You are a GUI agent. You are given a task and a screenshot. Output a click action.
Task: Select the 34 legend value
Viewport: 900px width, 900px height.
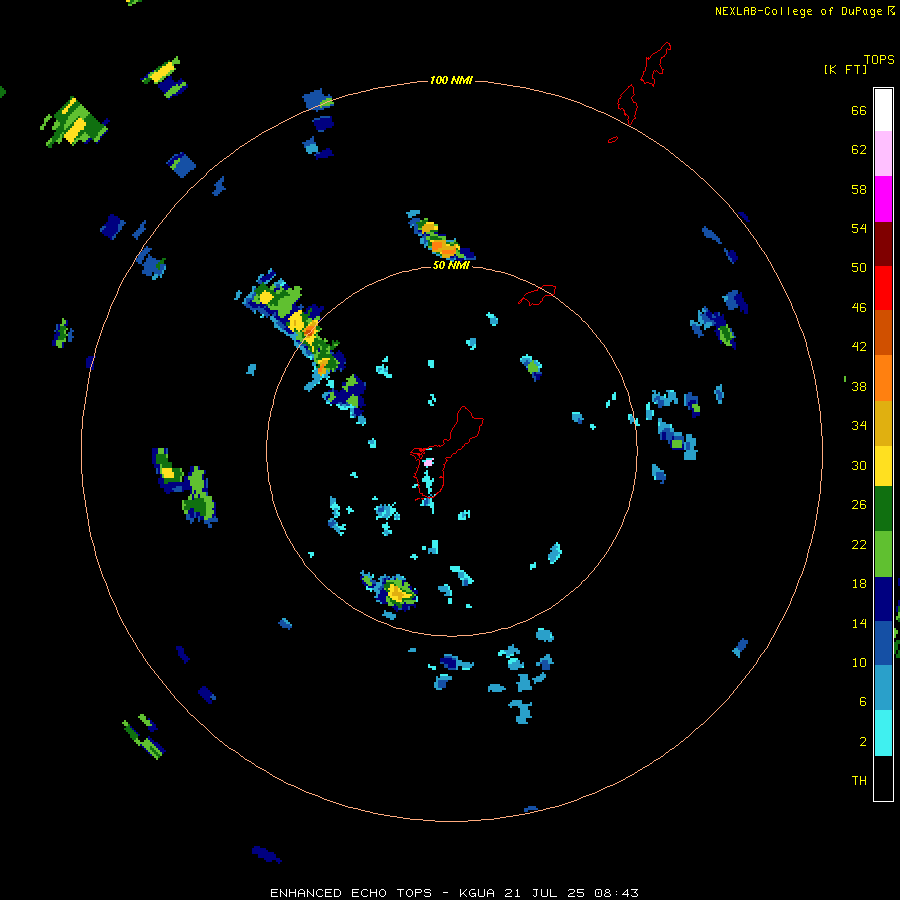point(859,425)
